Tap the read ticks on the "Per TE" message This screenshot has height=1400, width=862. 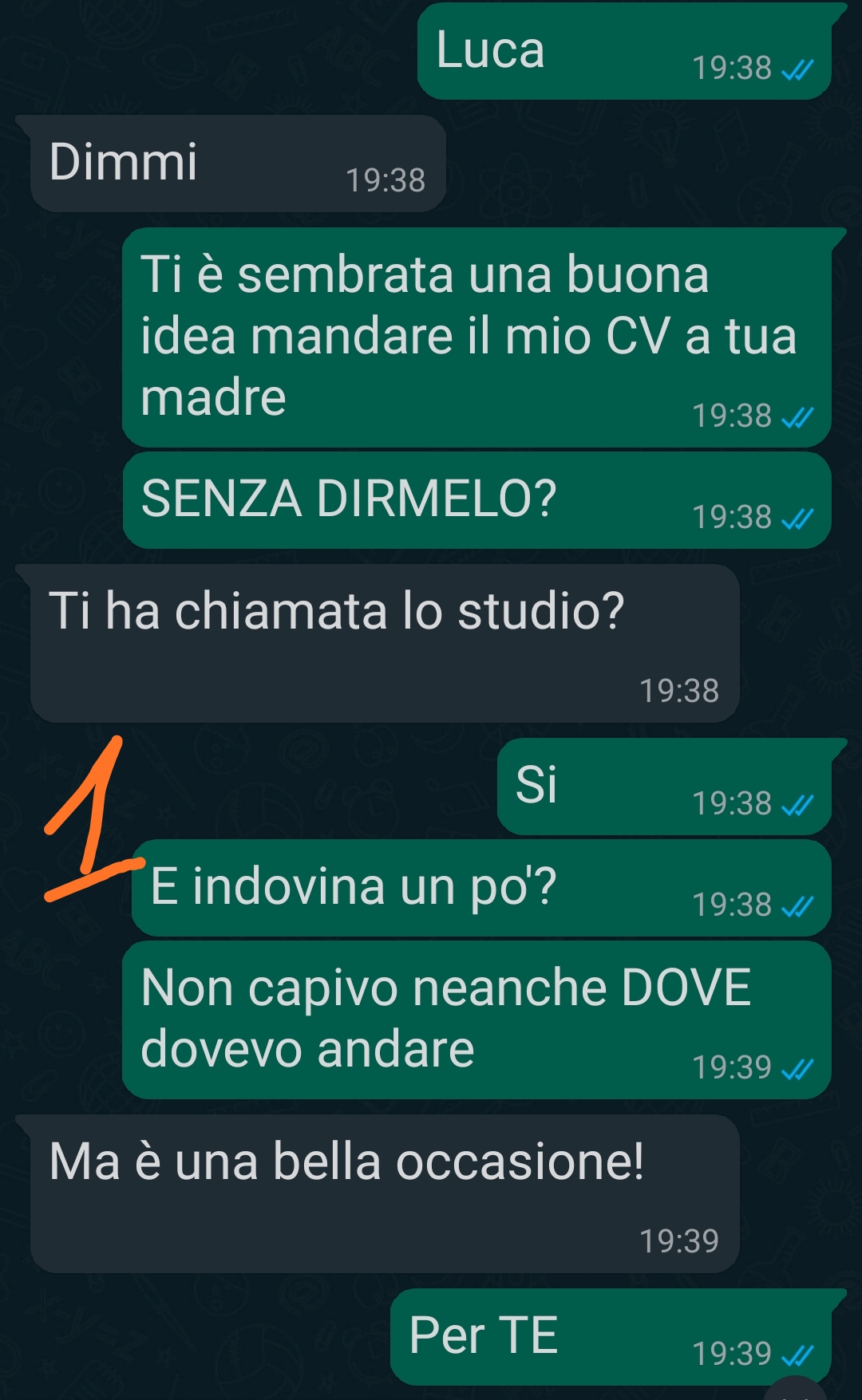click(797, 1356)
